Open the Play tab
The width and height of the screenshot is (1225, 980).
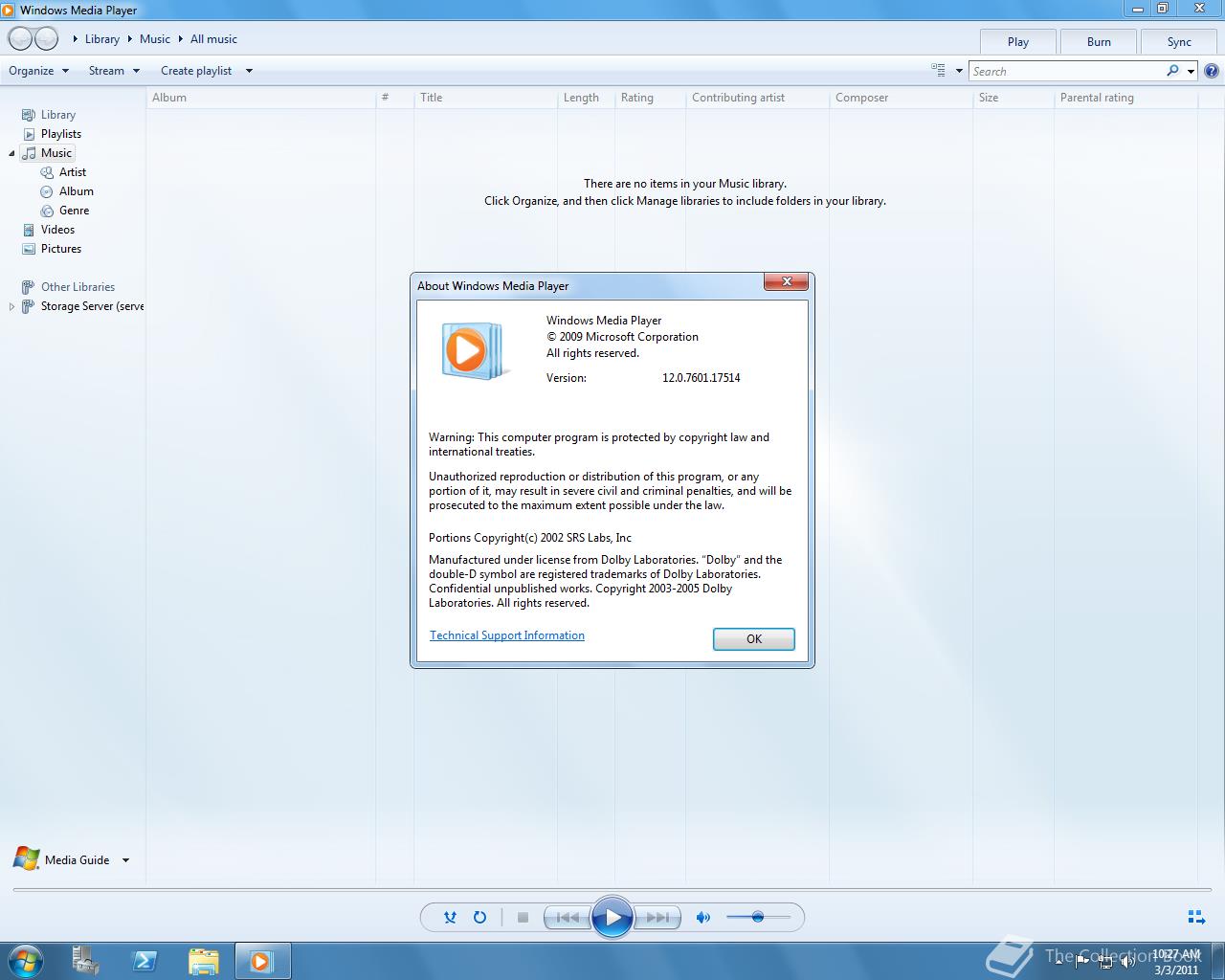(x=1018, y=41)
